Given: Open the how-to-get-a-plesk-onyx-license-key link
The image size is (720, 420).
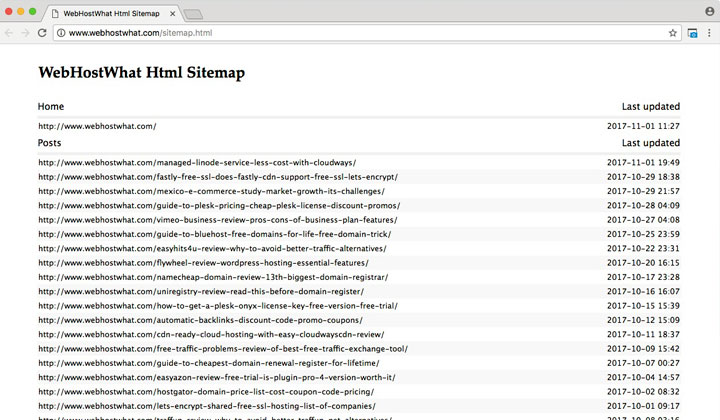Looking at the screenshot, I should (218, 306).
